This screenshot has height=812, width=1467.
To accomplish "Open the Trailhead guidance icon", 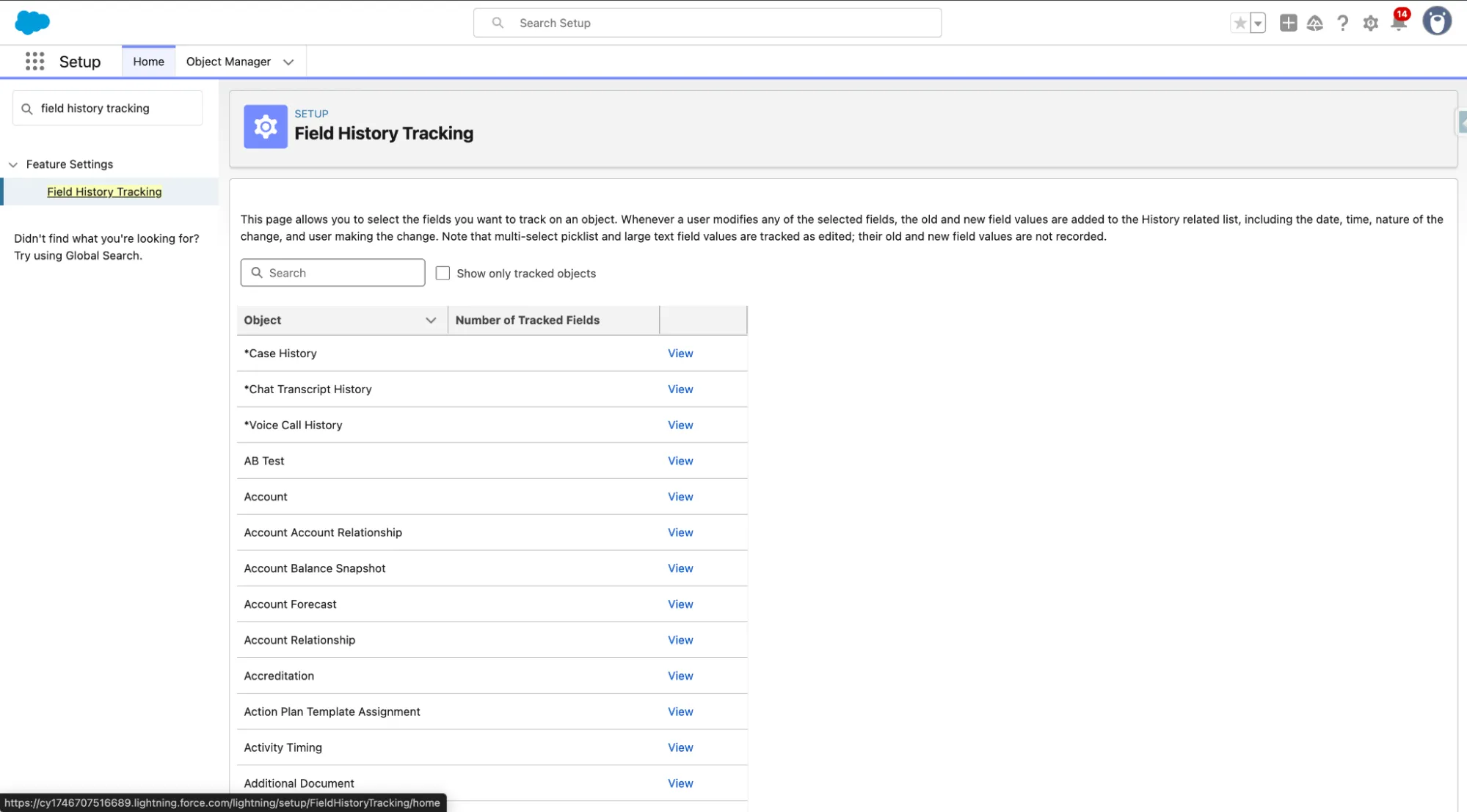I will coord(1314,23).
